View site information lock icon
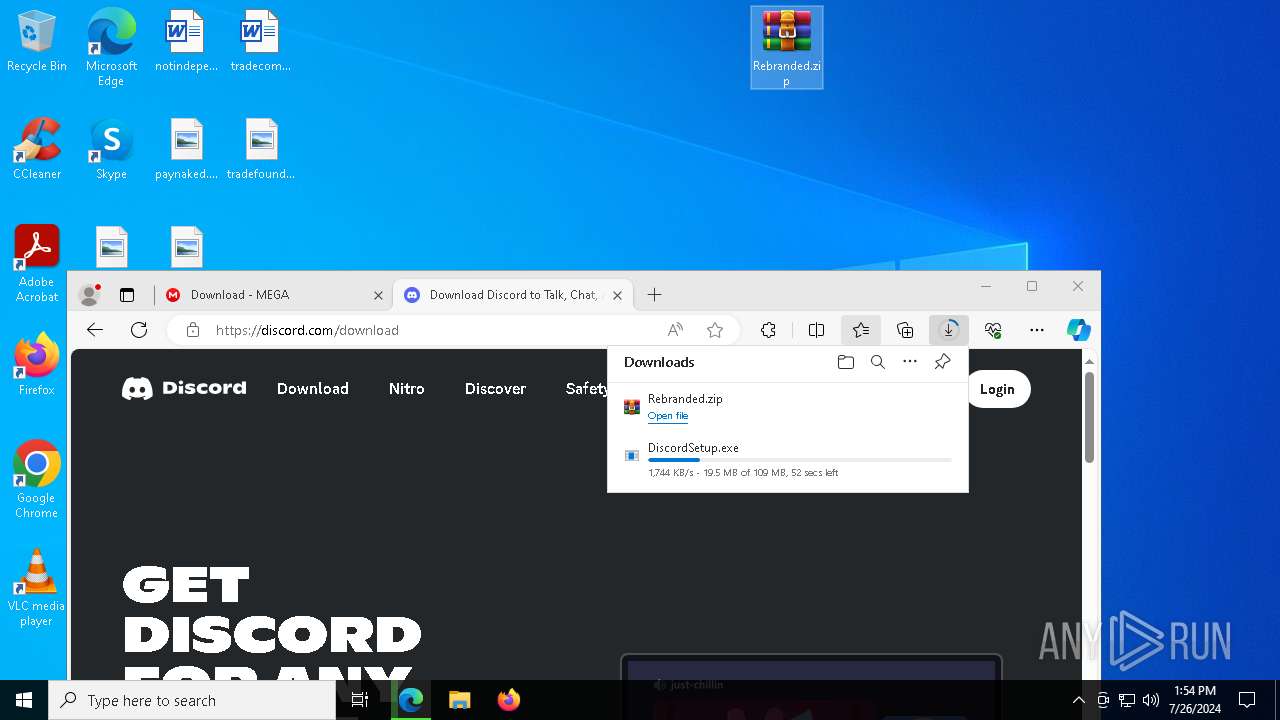The width and height of the screenshot is (1280, 720). coord(193,330)
